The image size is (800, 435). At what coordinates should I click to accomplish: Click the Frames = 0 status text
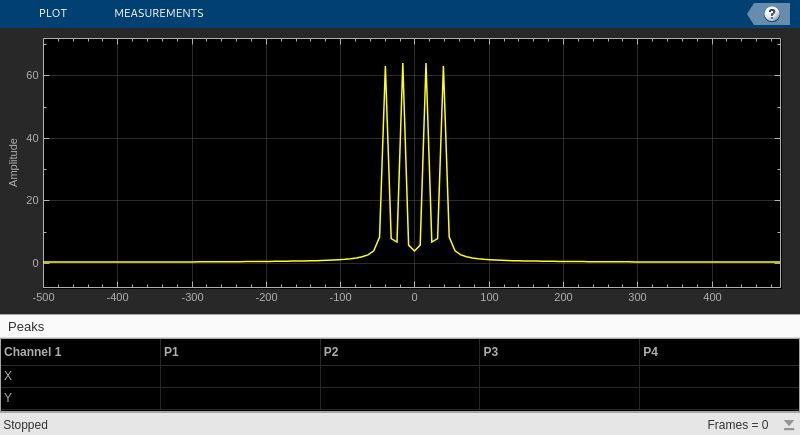[738, 425]
